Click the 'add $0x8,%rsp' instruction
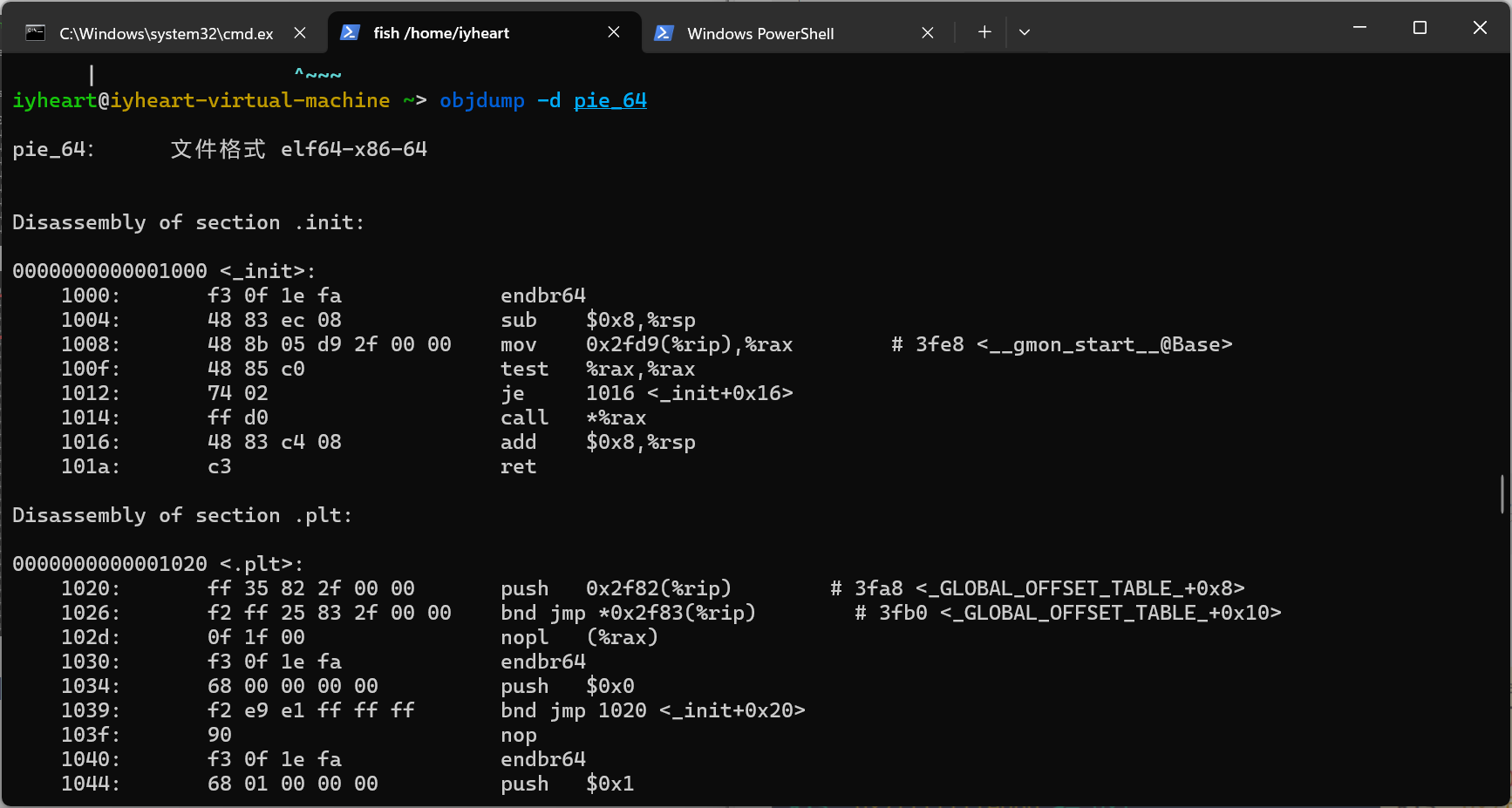 598,442
